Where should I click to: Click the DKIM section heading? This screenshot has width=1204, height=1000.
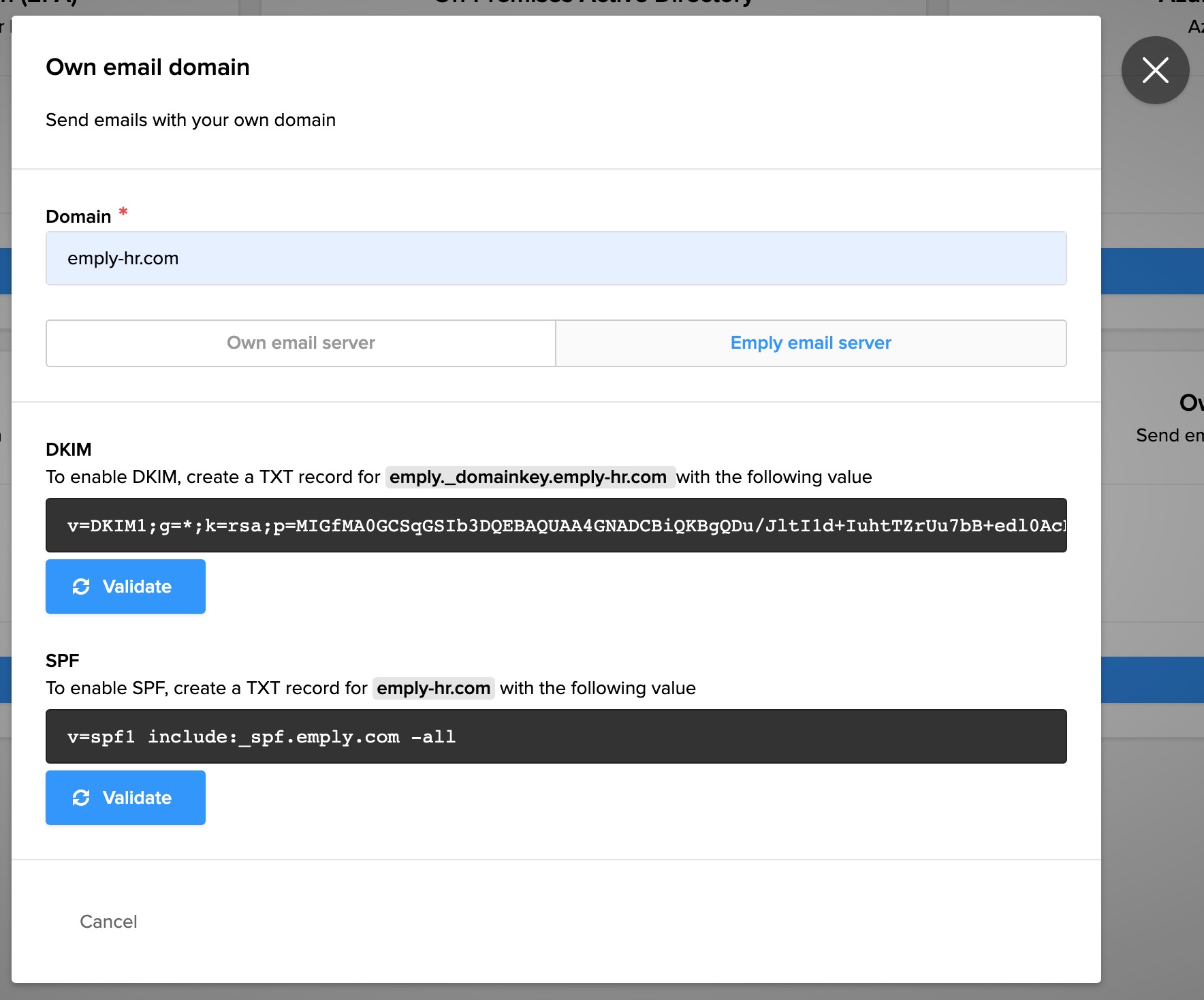tap(68, 450)
